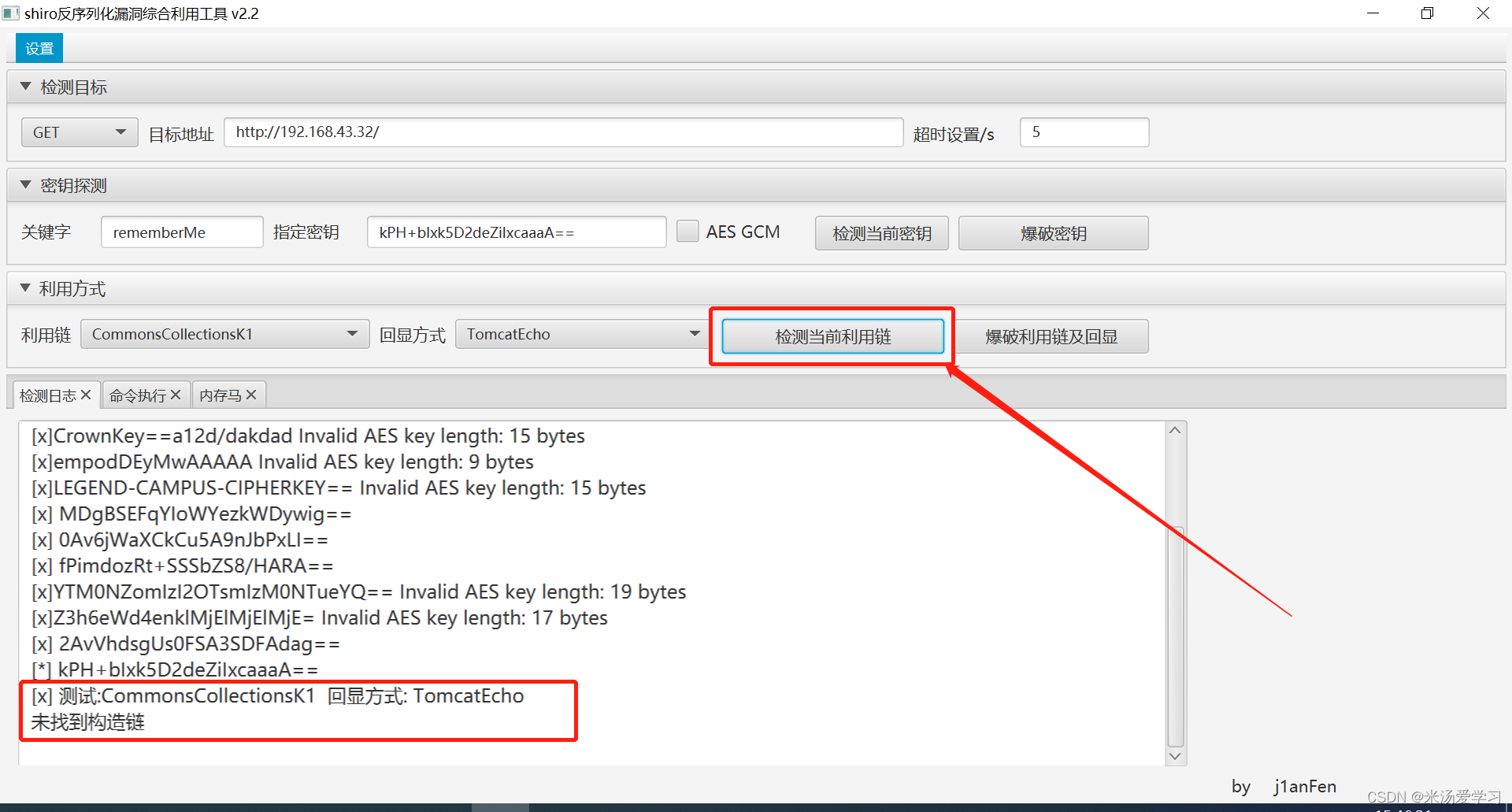1512x812 pixels.
Task: Collapse the 检测目标 section
Action: coord(26,87)
